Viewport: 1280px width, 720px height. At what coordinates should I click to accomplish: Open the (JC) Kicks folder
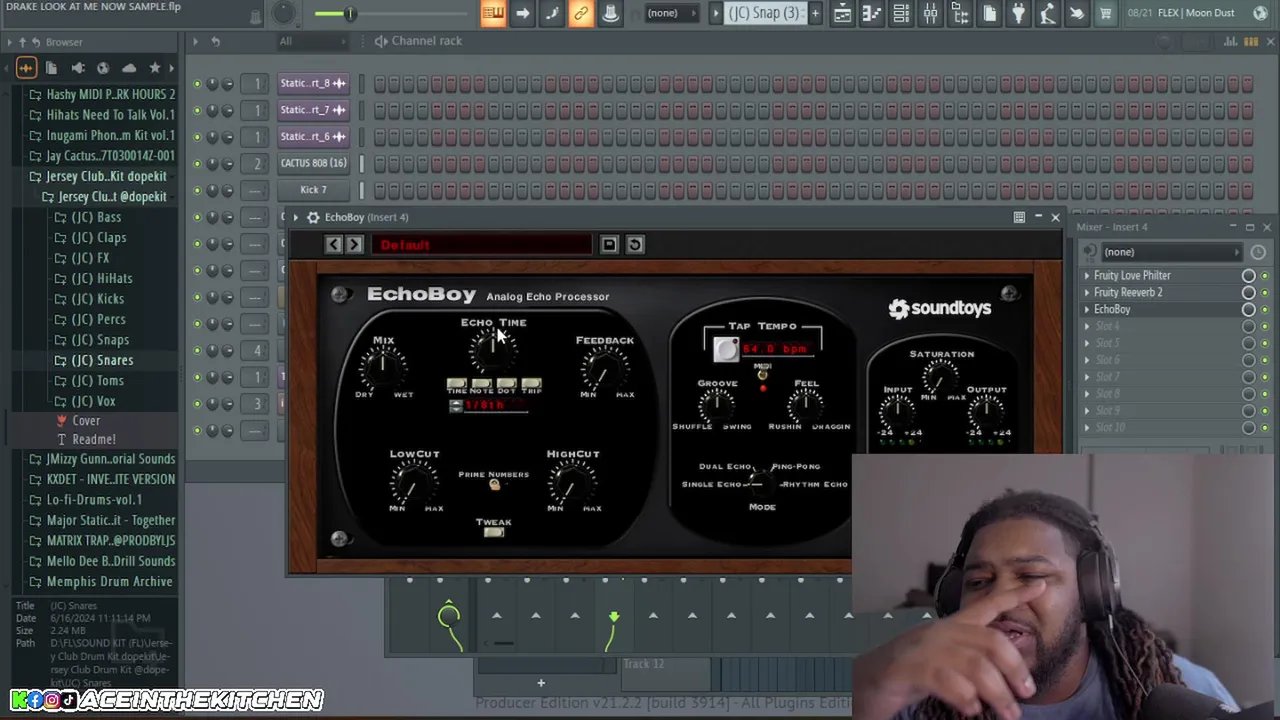click(x=90, y=299)
